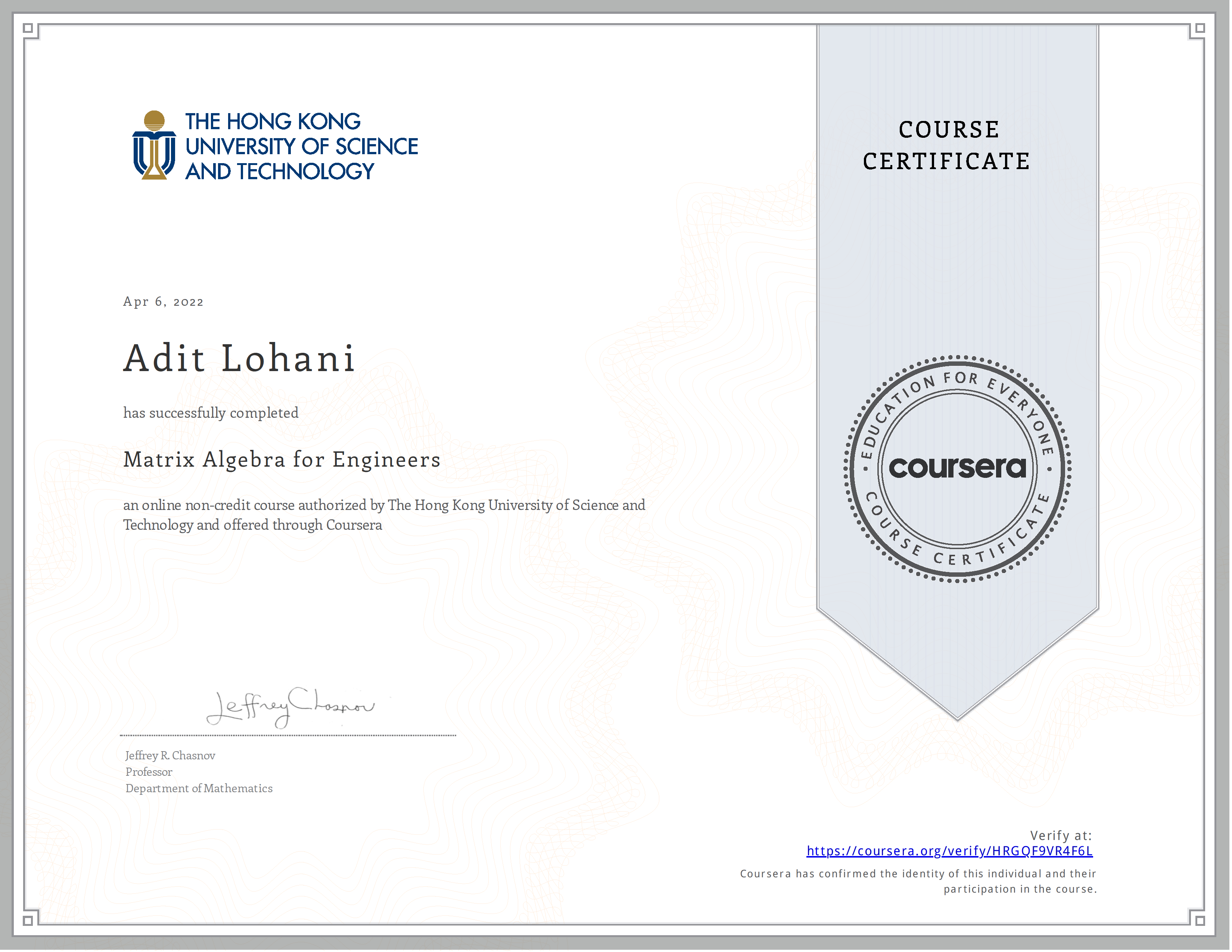The width and height of the screenshot is (1232, 952).
Task: Click the 'has successfully completed' text
Action: pos(211,413)
